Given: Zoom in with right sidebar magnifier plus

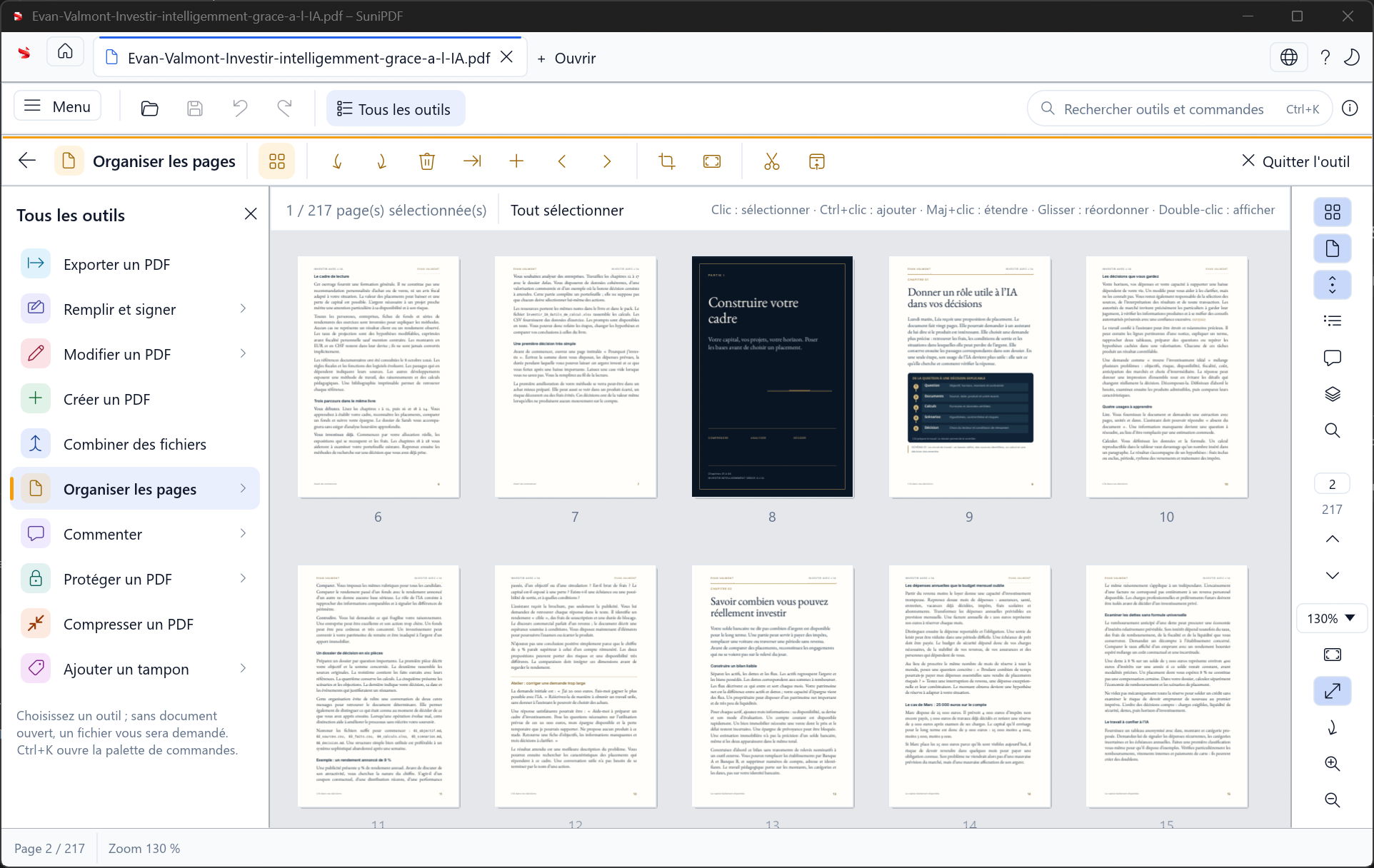Looking at the screenshot, I should click(x=1332, y=764).
